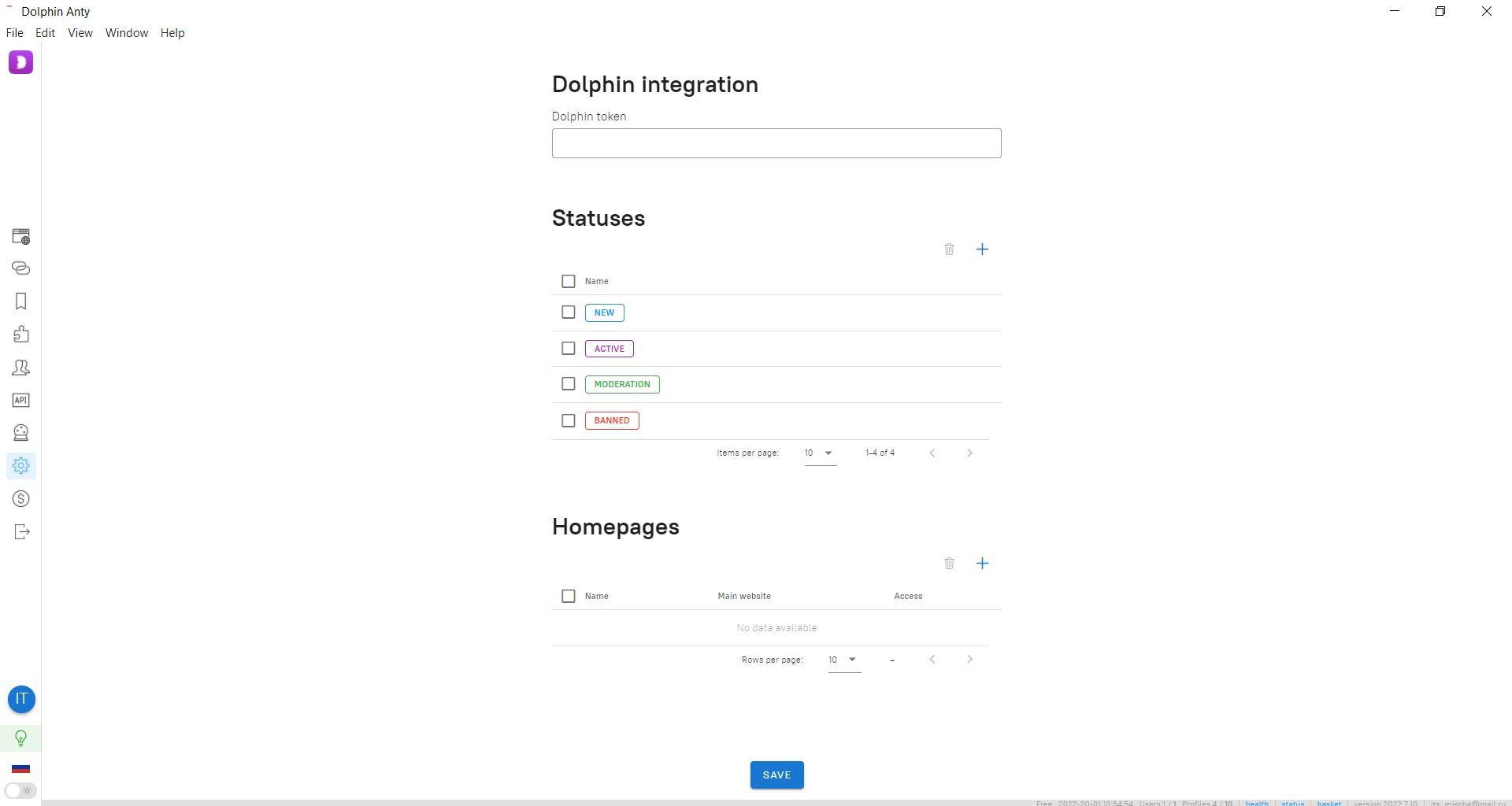Open the IT user avatar
Viewport: 1512px width, 806px height.
[21, 699]
